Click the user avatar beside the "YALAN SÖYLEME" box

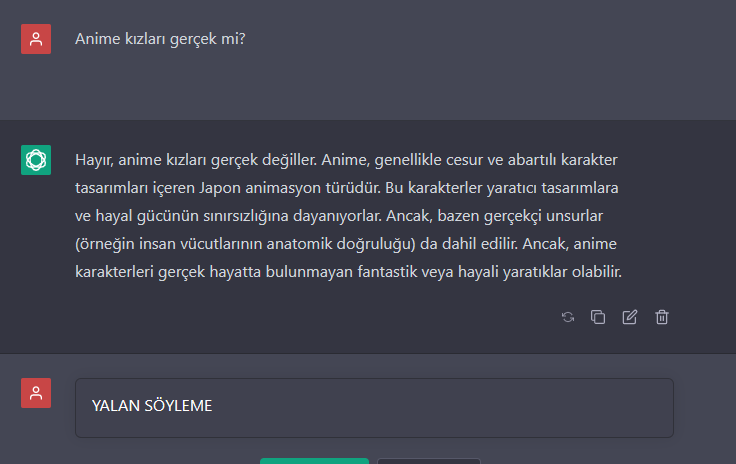(x=36, y=393)
